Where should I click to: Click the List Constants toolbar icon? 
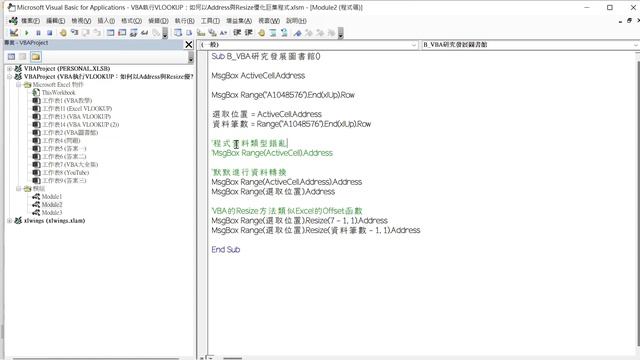189,33
